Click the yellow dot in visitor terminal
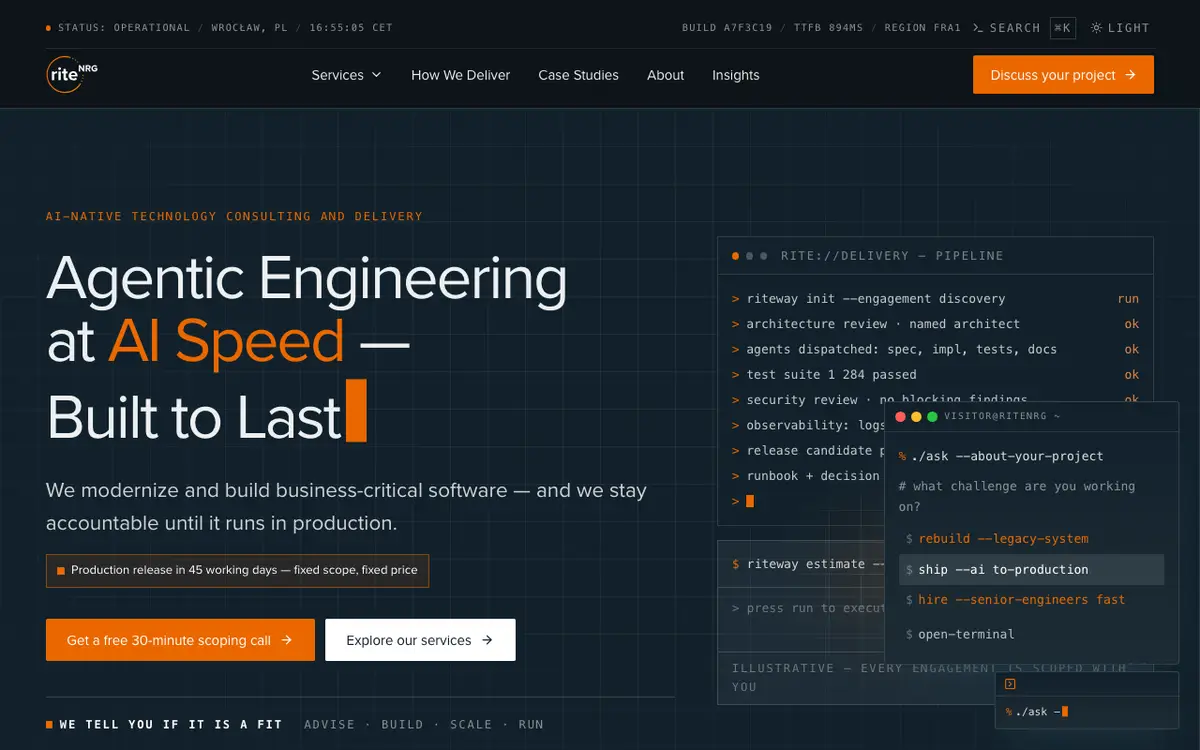Image resolution: width=1200 pixels, height=750 pixels. coord(916,416)
